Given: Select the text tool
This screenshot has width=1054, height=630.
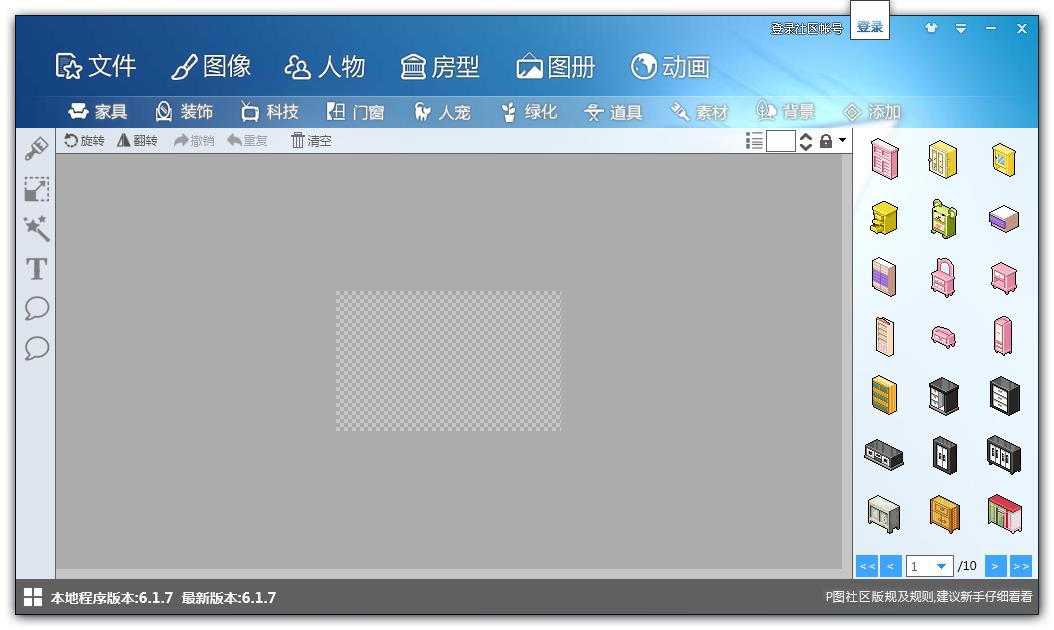Looking at the screenshot, I should pos(36,269).
